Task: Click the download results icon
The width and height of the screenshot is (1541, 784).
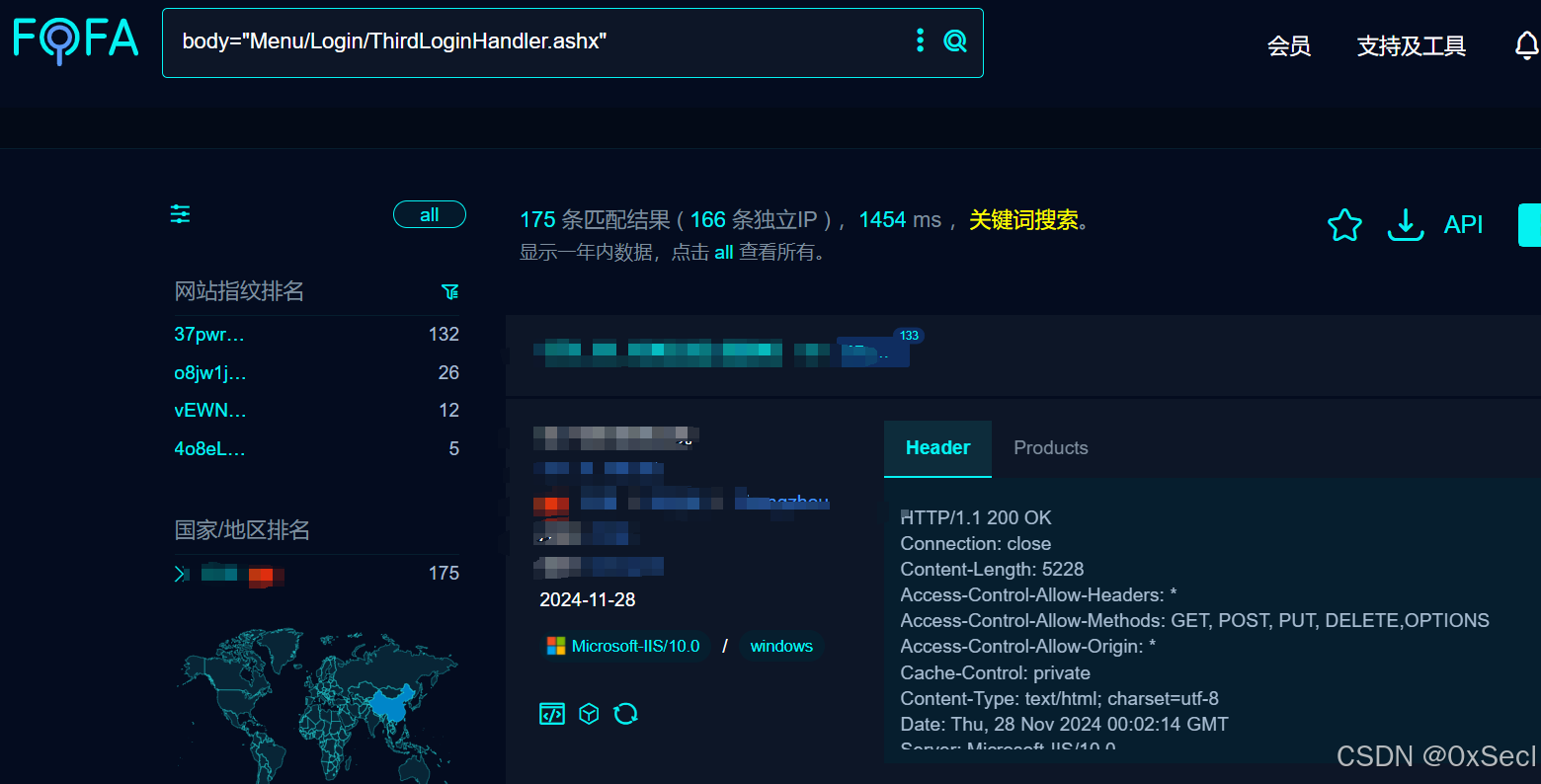Action: tap(1405, 225)
